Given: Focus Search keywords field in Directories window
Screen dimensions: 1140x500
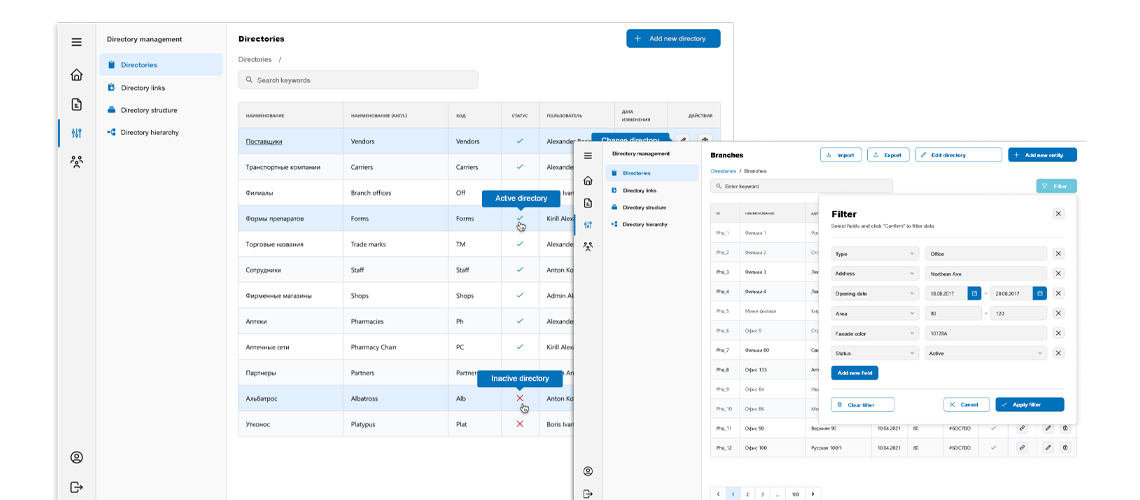Looking at the screenshot, I should tap(358, 80).
